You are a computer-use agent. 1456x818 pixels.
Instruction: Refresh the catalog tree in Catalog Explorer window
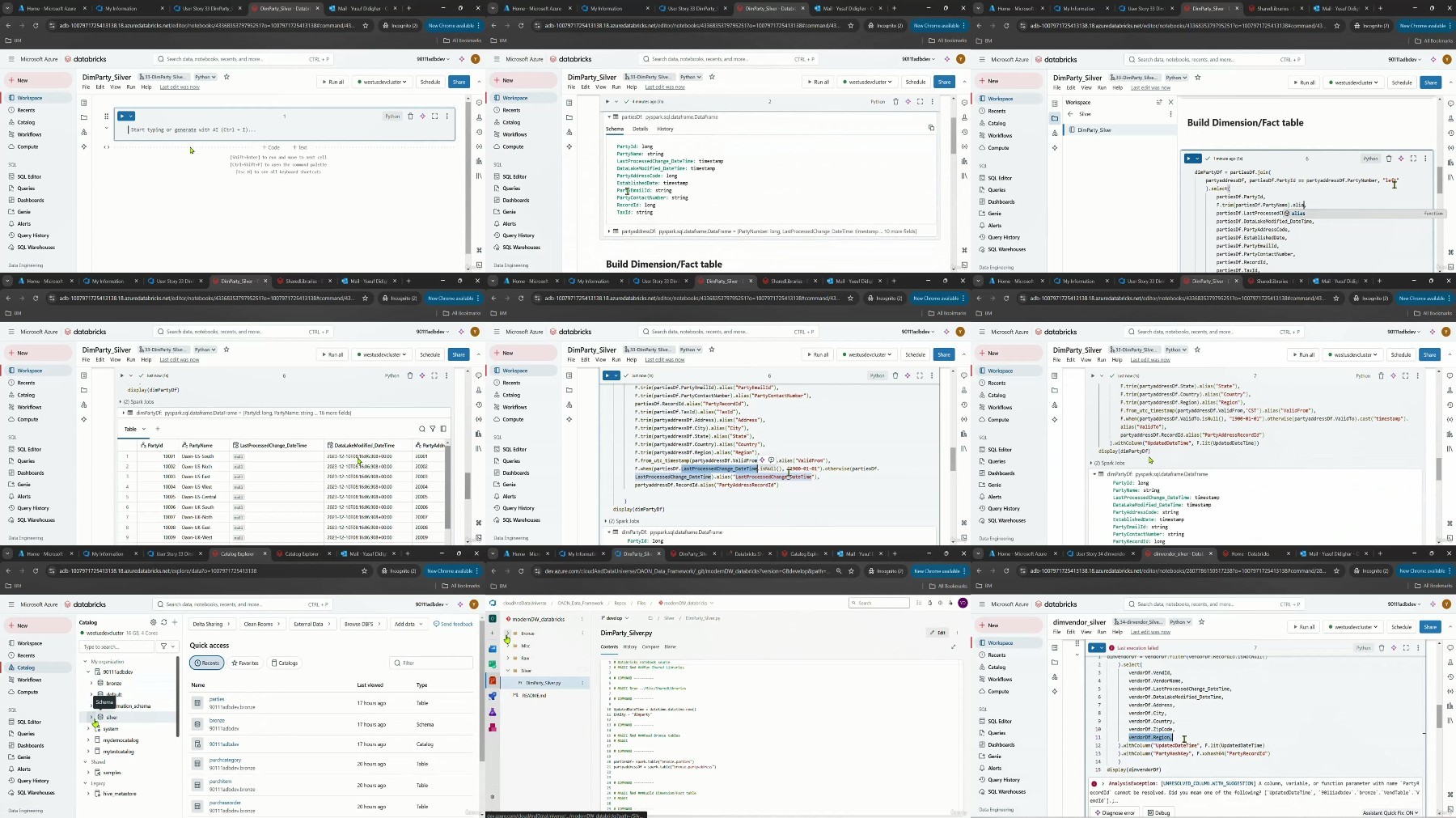point(164,622)
